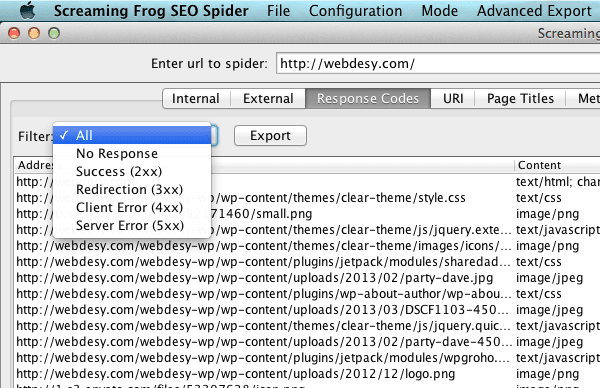Open the Mode menu
This screenshot has width=600, height=388.
click(x=440, y=11)
